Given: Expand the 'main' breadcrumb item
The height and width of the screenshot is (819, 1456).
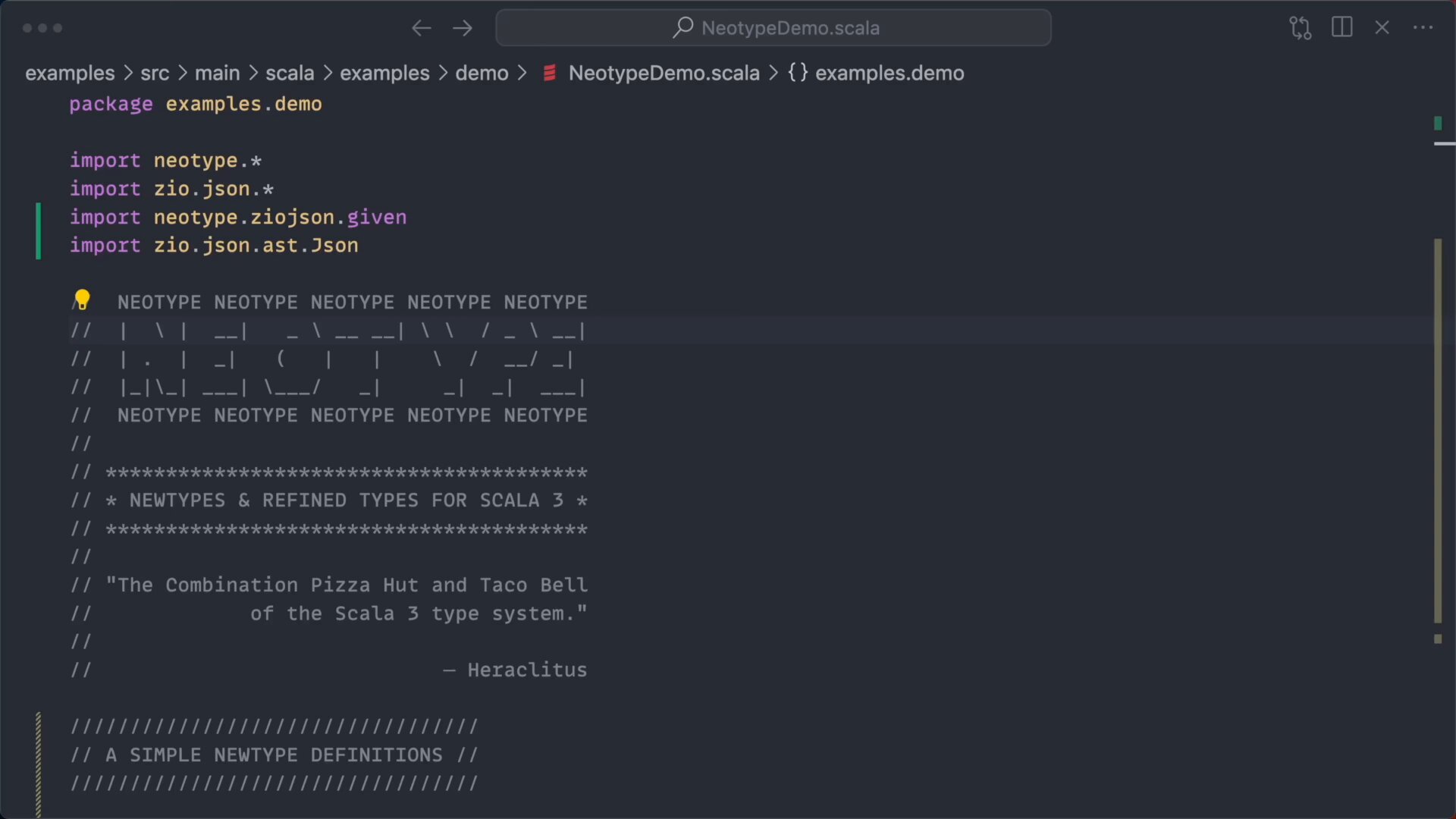Looking at the screenshot, I should tap(217, 73).
